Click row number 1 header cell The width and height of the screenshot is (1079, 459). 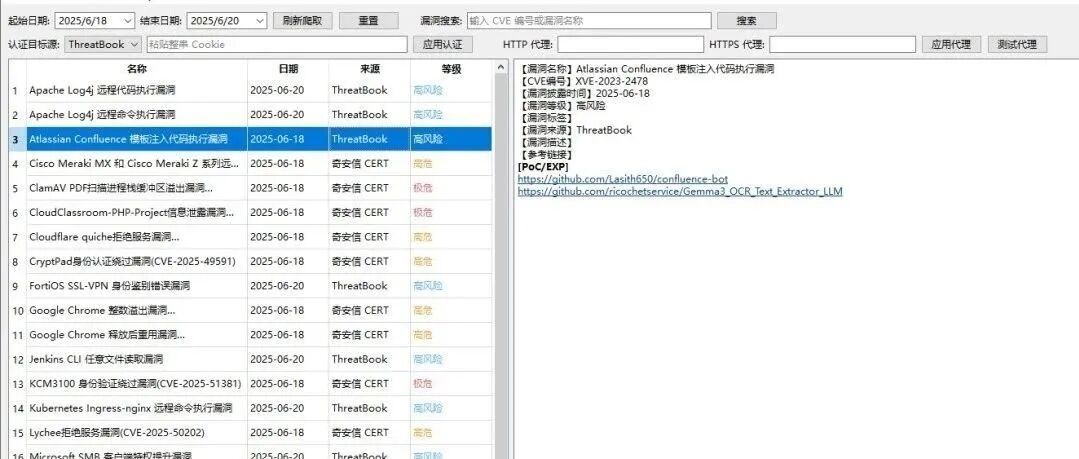tap(17, 90)
